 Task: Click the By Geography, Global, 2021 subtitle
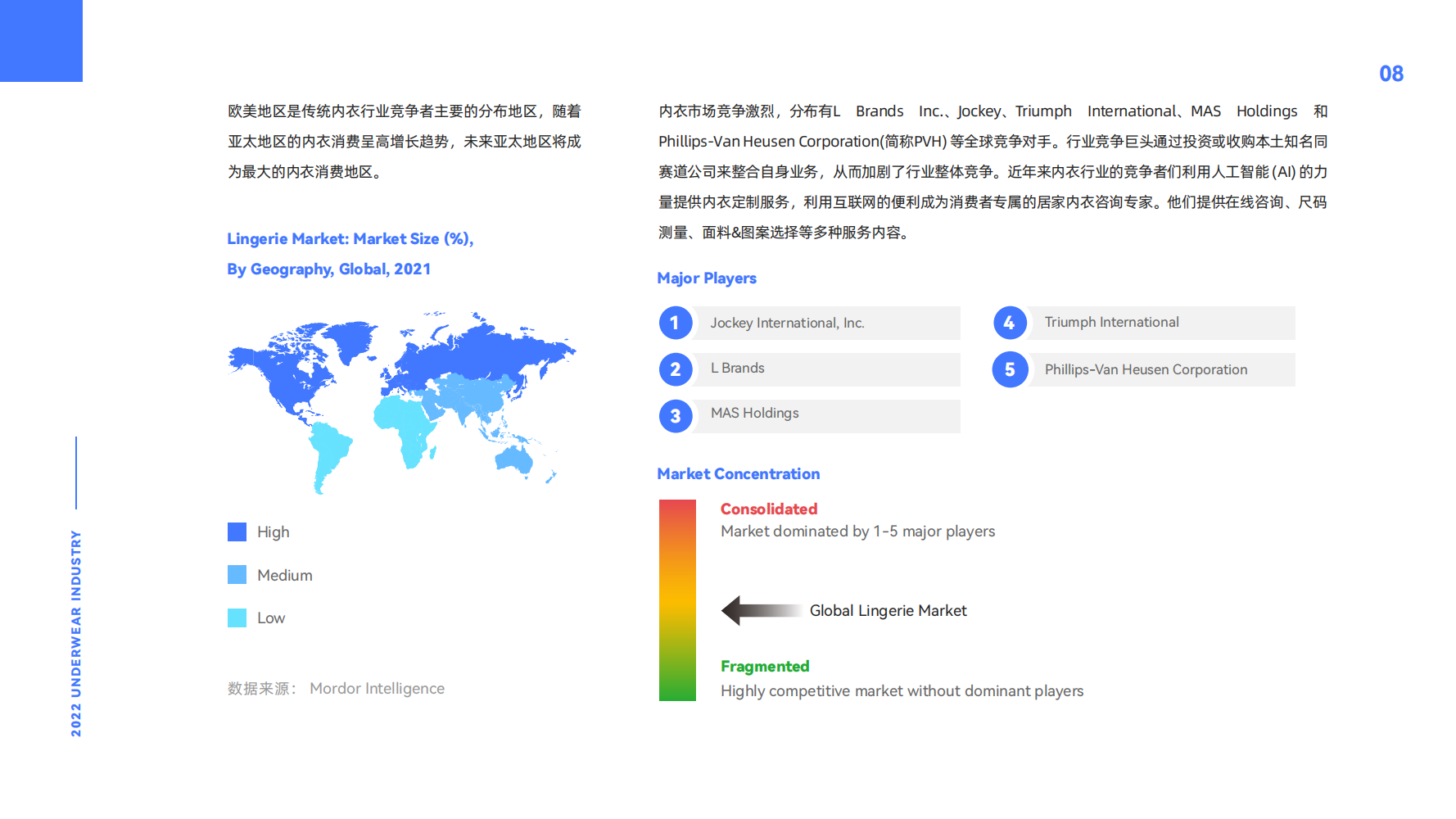pos(328,269)
